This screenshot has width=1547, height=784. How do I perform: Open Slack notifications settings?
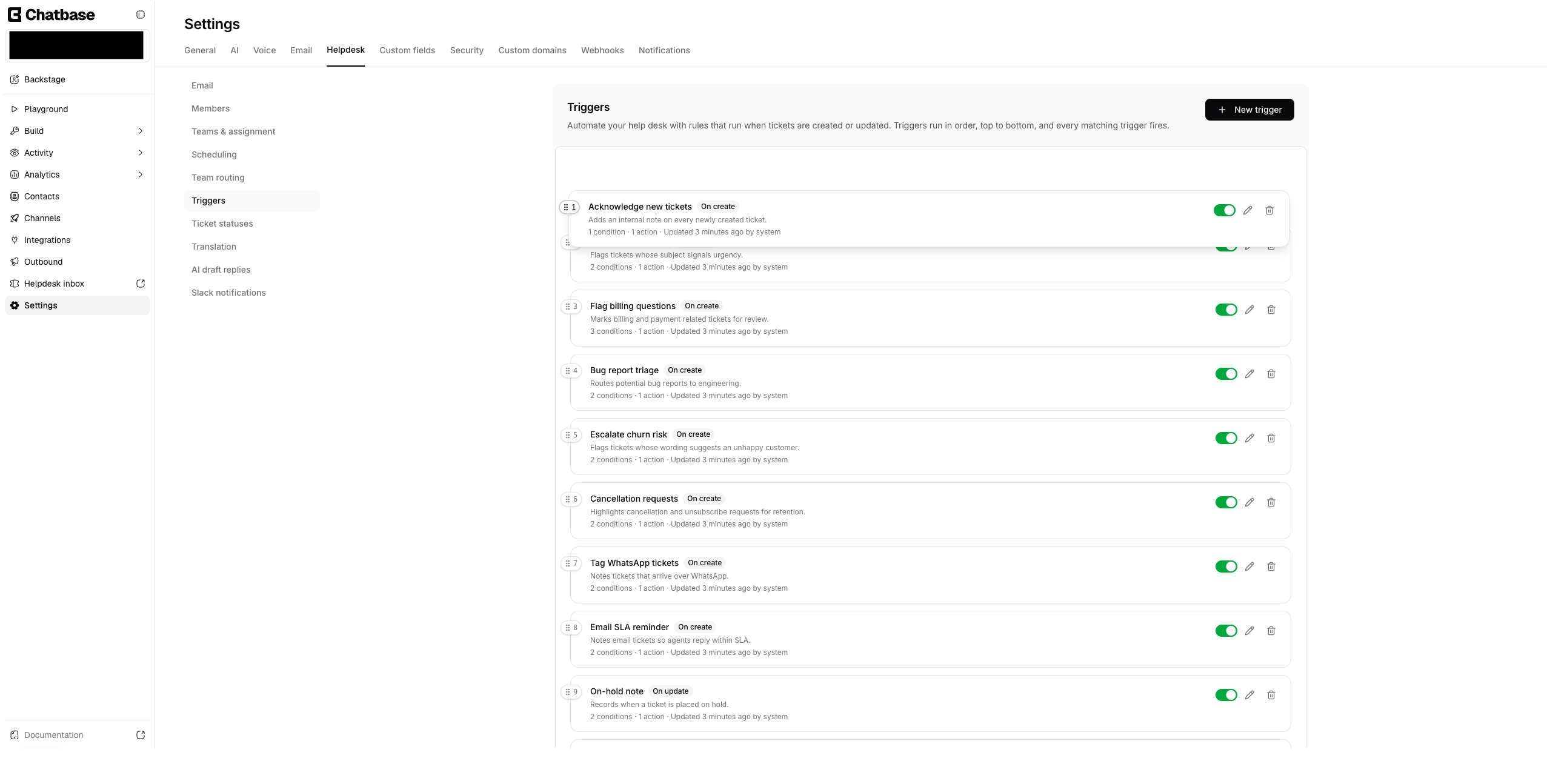tap(252, 293)
